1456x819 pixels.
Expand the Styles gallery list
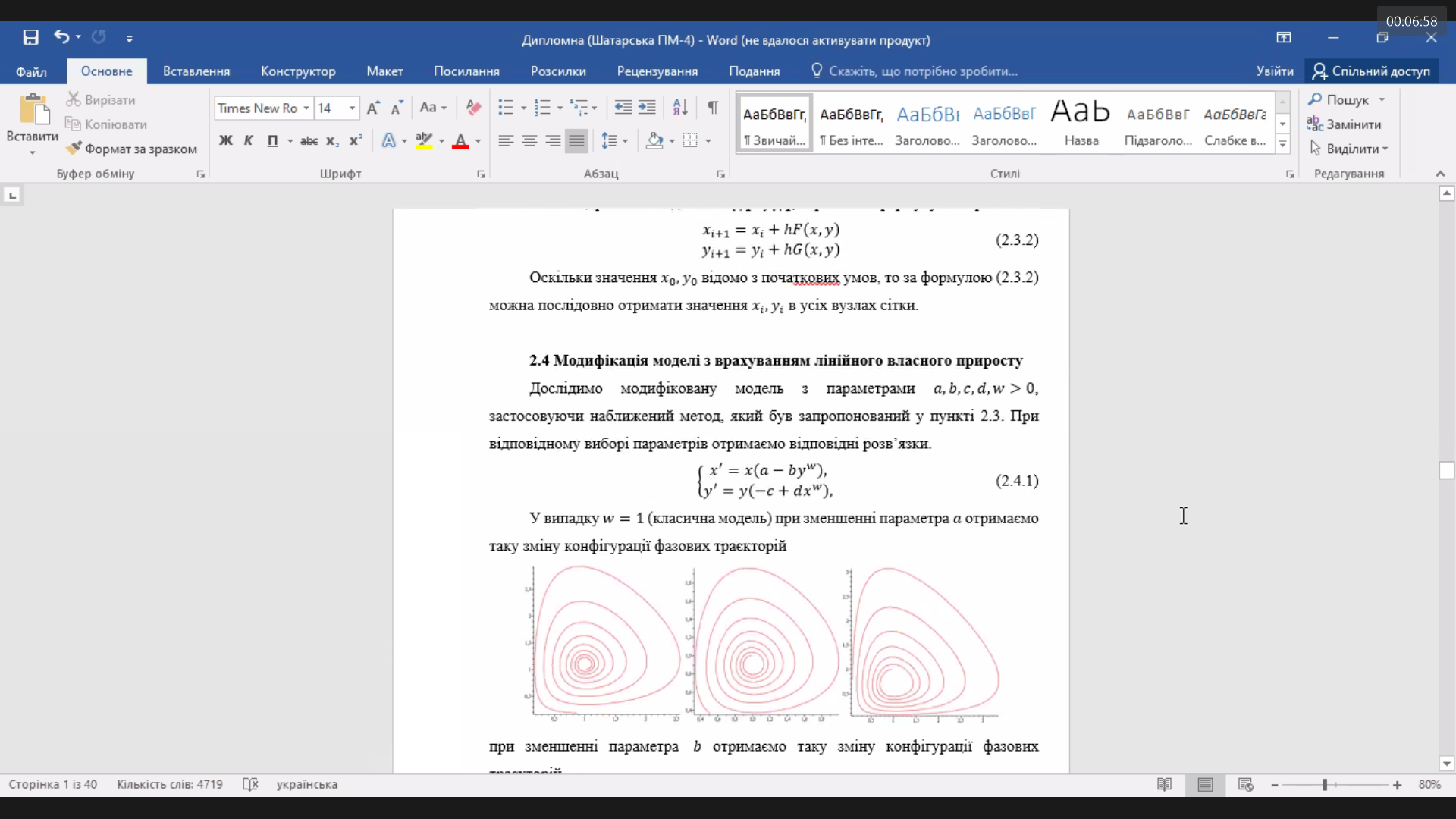[1283, 144]
